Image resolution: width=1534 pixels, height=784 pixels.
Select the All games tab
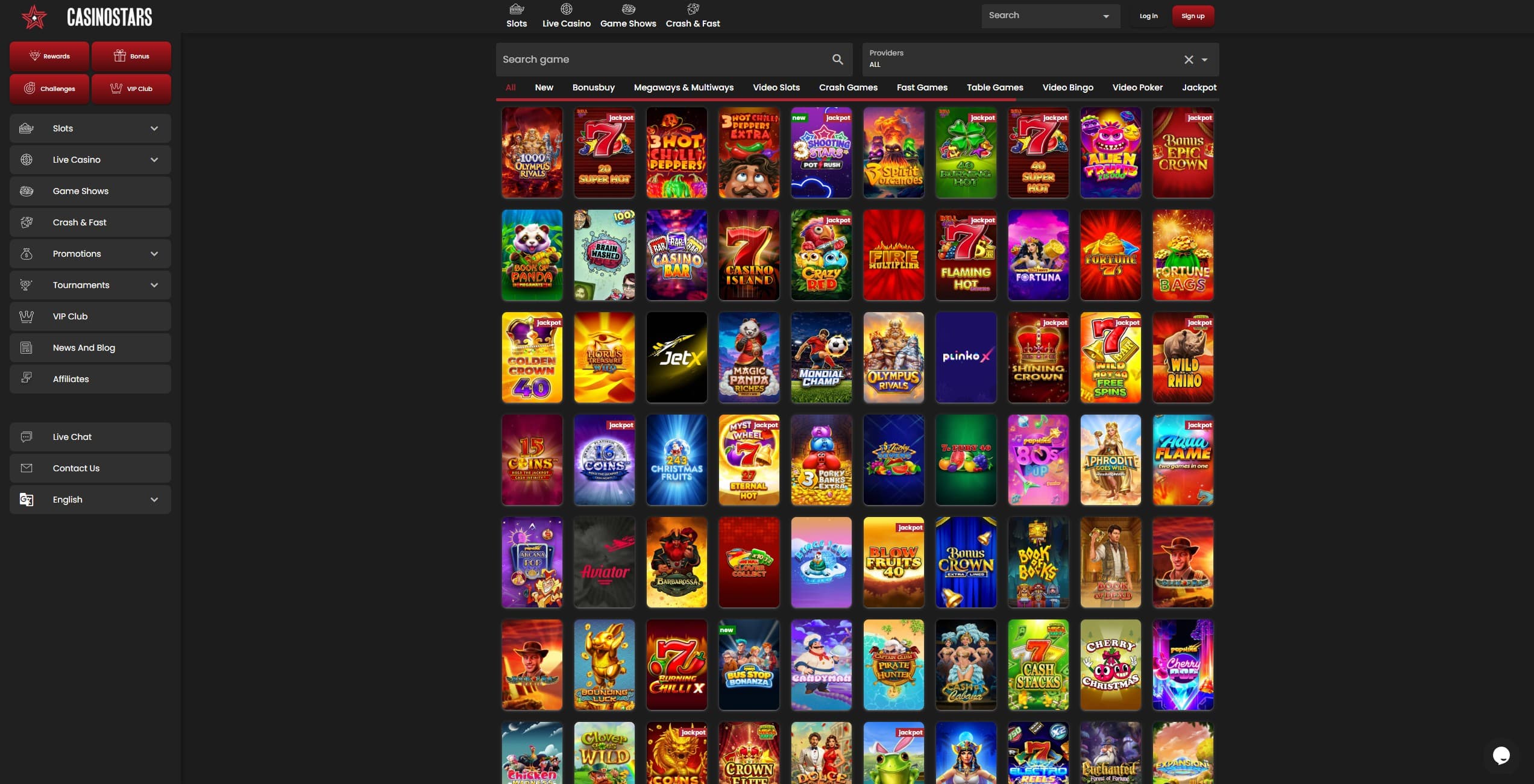[x=511, y=87]
